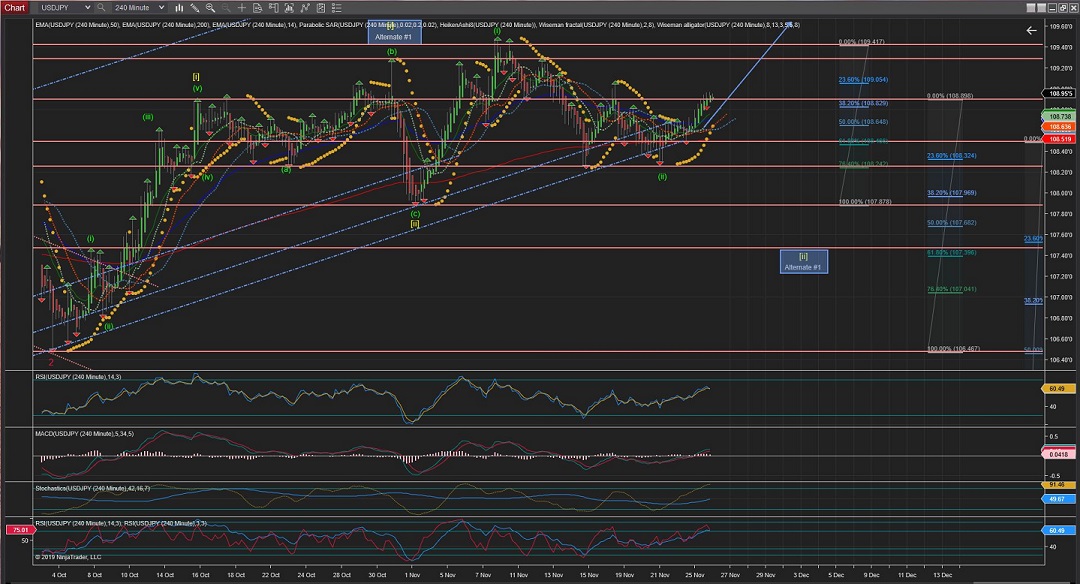Click the zoom out magnifier icon
Viewport: 1080px width, 584px height.
click(x=226, y=7)
